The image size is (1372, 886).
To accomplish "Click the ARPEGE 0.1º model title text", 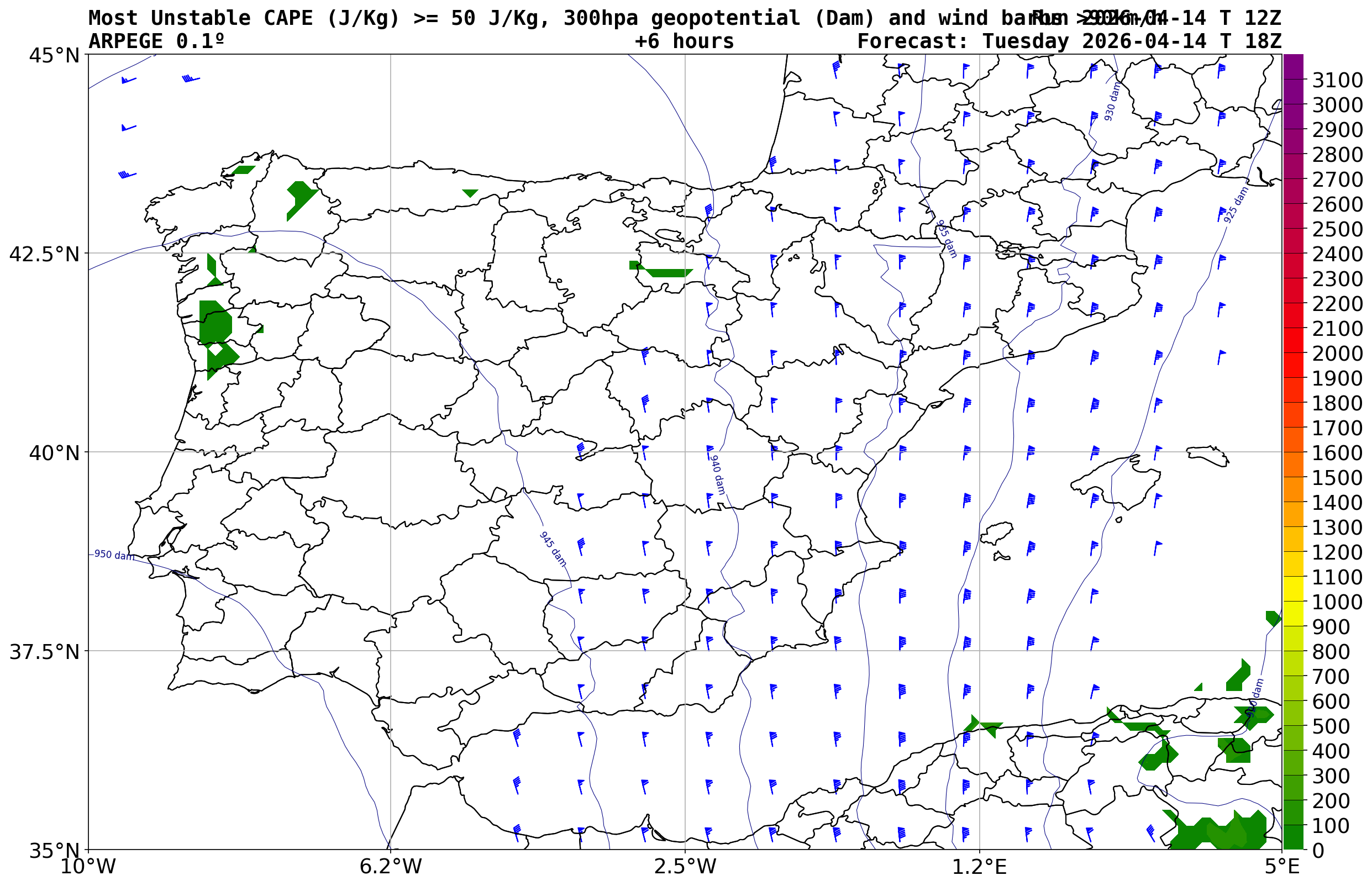I will click(156, 41).
